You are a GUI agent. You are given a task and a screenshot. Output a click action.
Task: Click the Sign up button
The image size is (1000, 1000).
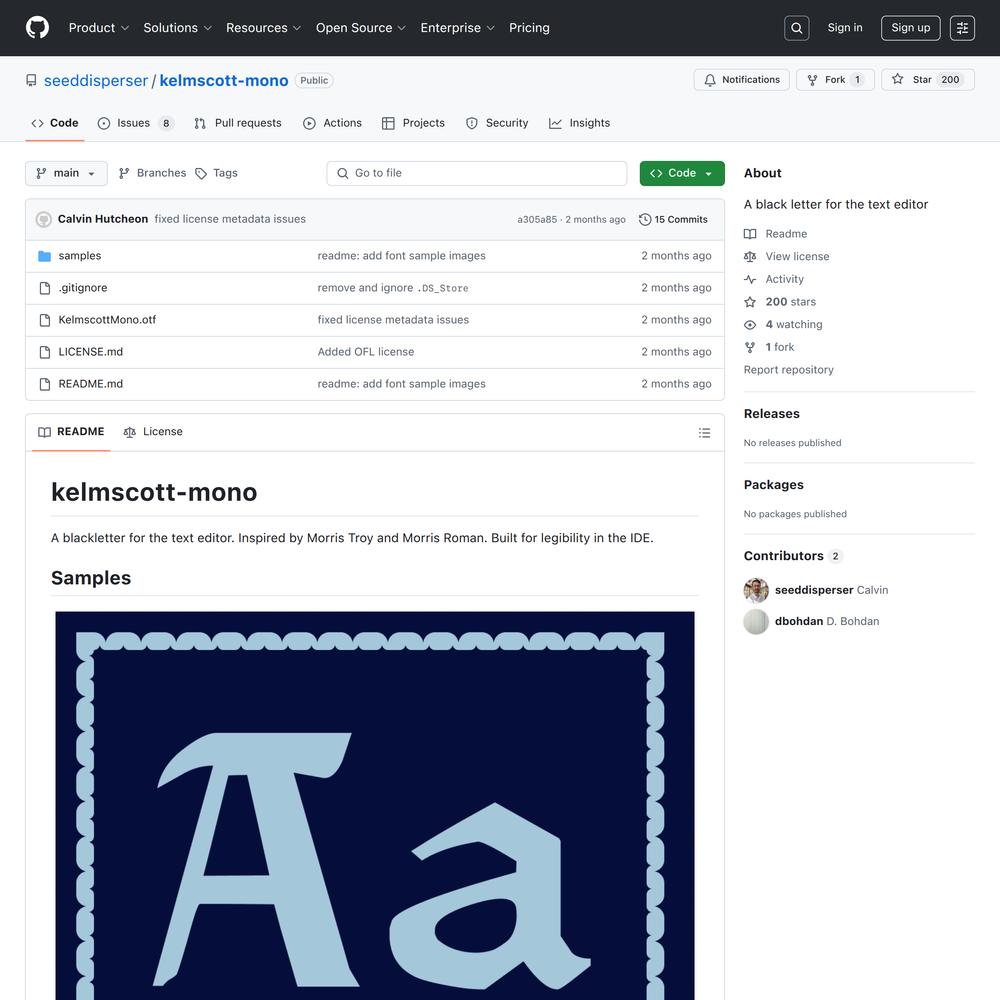tap(911, 28)
